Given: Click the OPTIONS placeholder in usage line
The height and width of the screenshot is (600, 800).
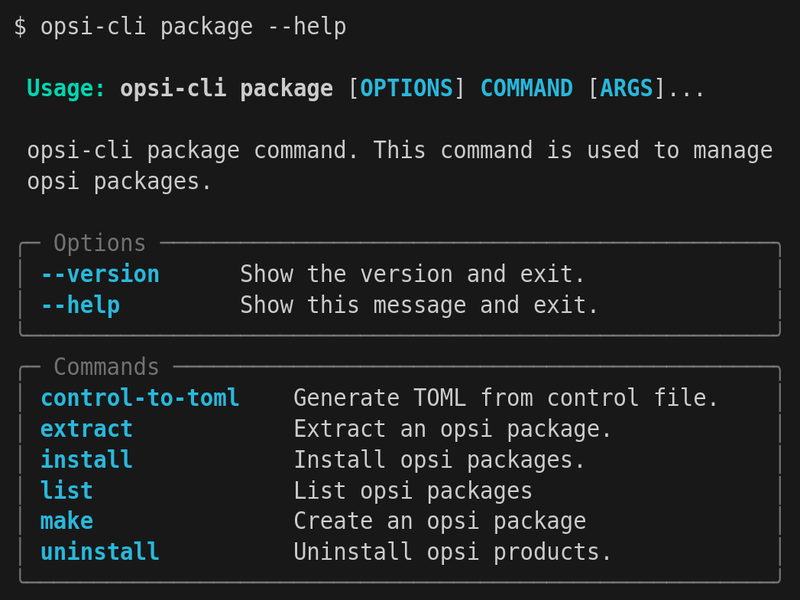Looking at the screenshot, I should pyautogui.click(x=406, y=89).
